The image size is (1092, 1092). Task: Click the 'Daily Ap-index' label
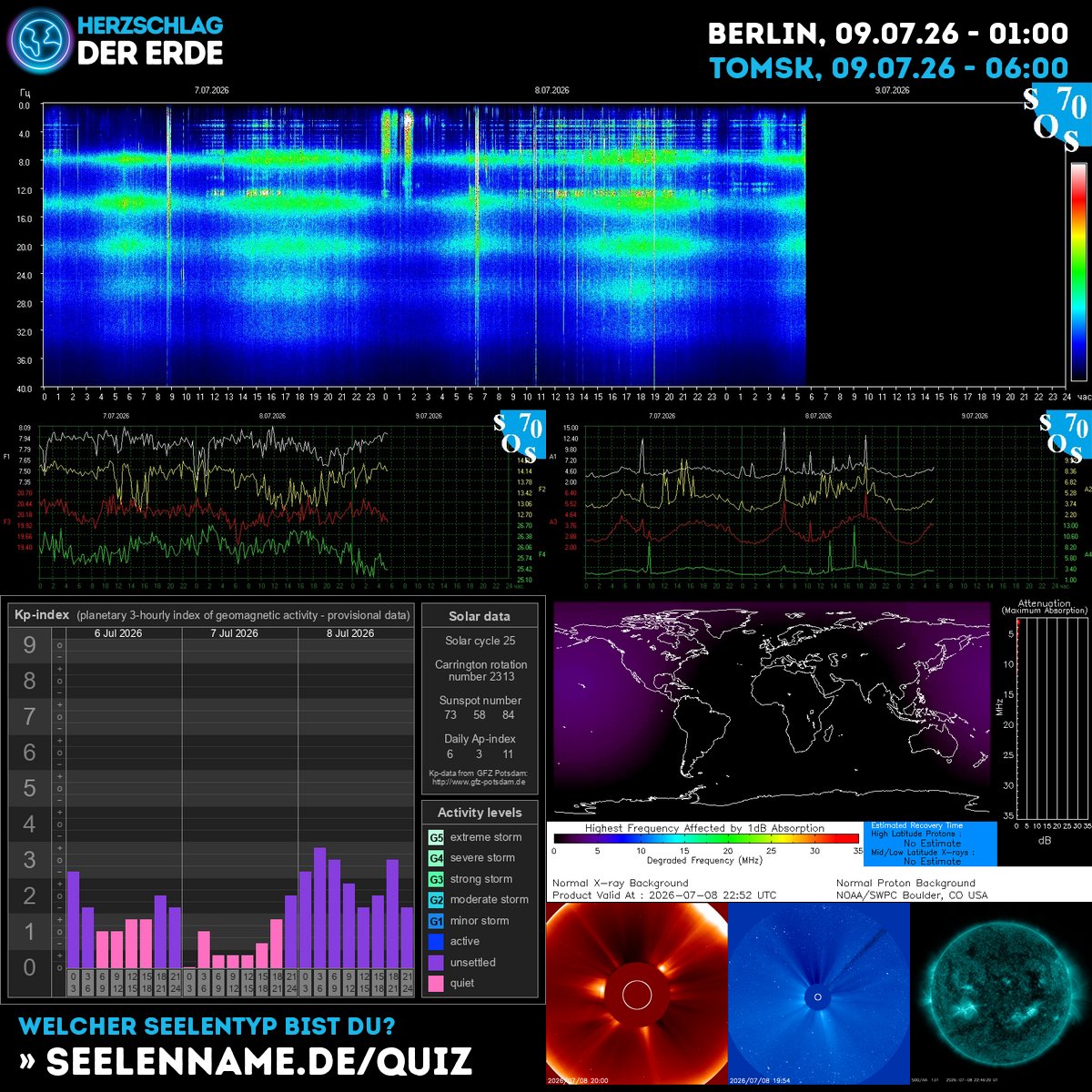(480, 739)
